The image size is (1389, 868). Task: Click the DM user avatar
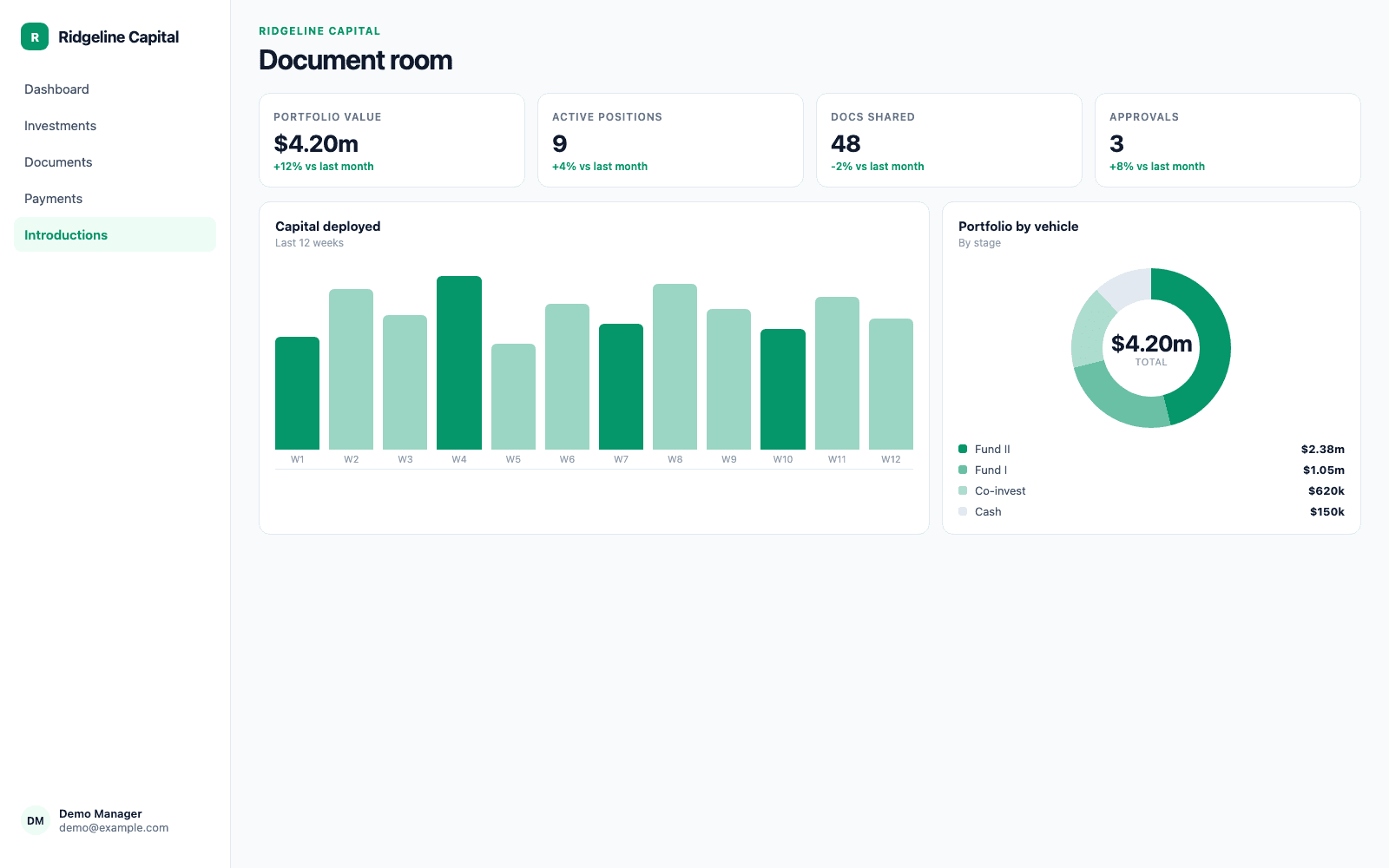36,820
